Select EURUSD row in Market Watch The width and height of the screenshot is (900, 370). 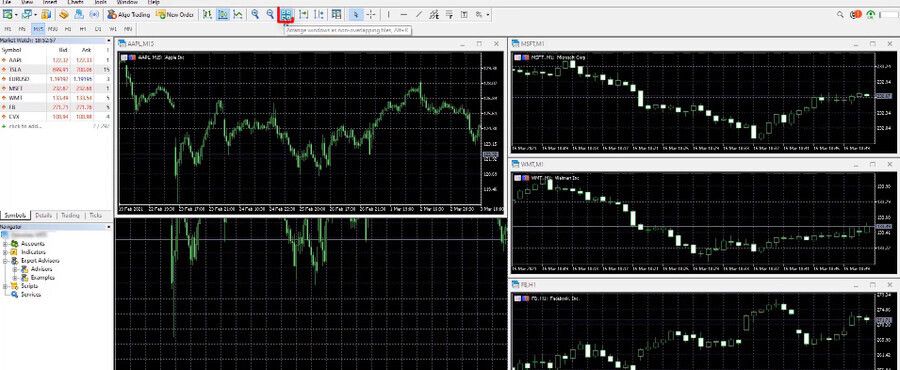pyautogui.click(x=56, y=79)
